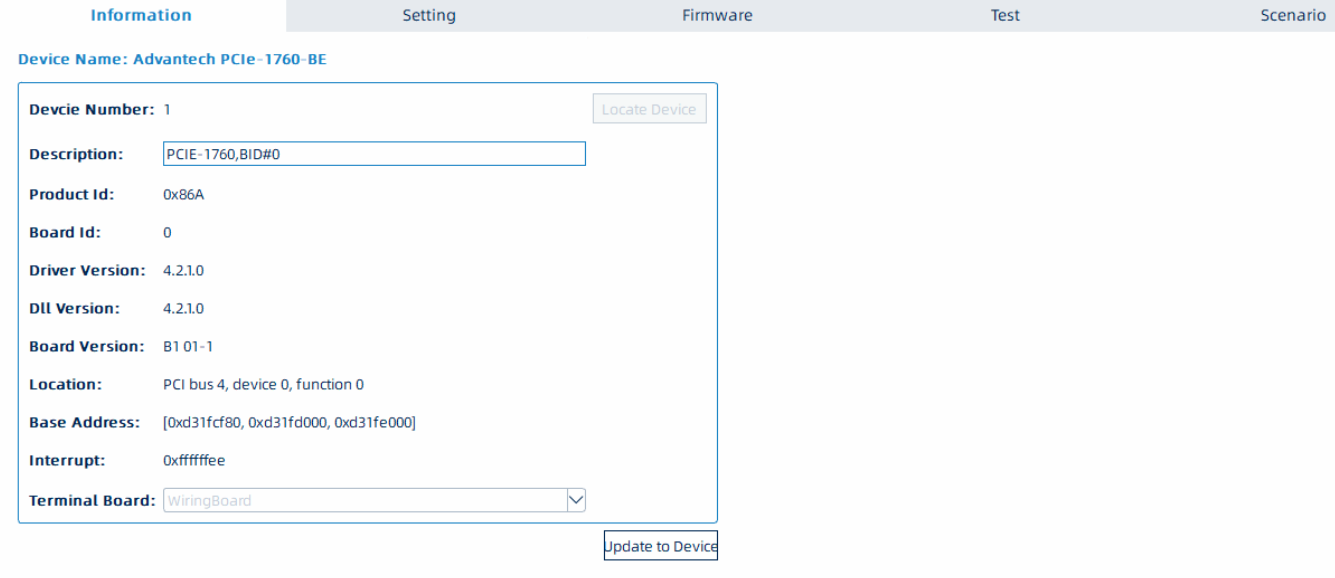Click the Product Id value 0x86A
Image resolution: width=1335 pixels, height=578 pixels.
pos(184,194)
